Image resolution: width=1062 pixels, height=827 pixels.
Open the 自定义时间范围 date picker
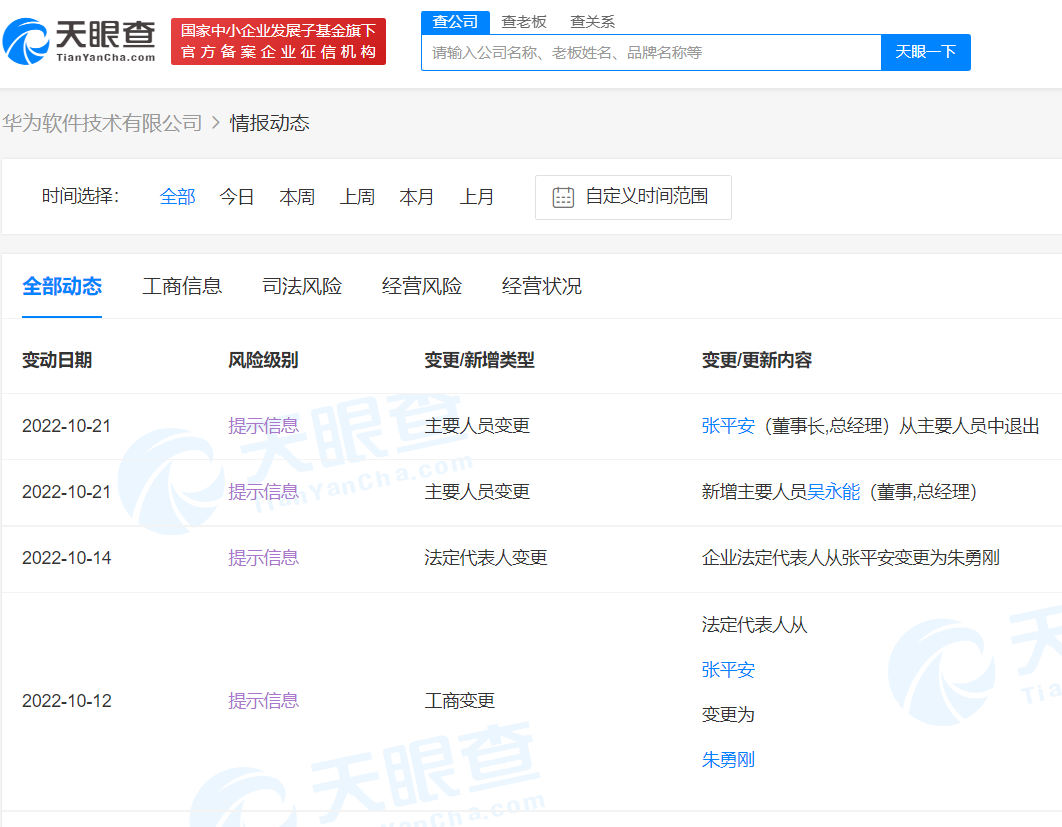tap(632, 197)
